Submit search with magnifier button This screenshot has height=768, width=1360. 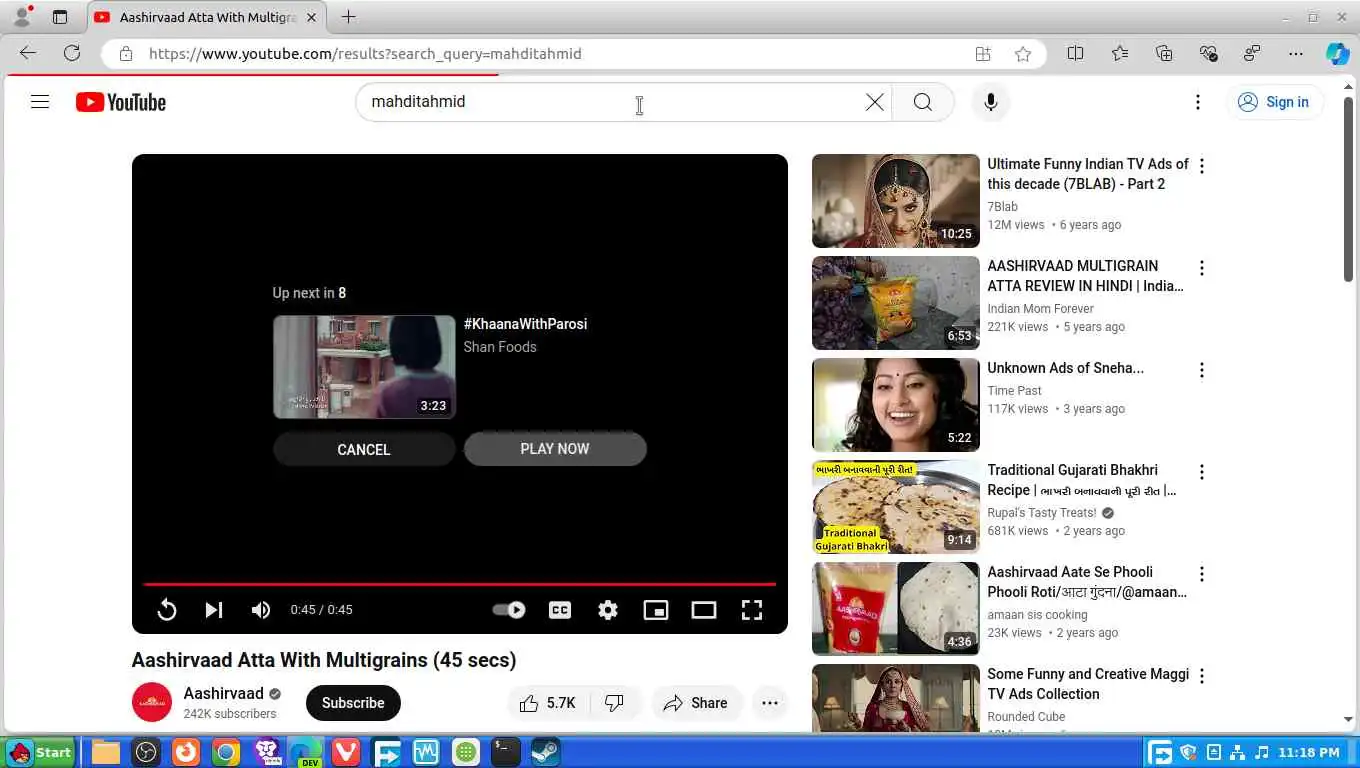(x=922, y=102)
